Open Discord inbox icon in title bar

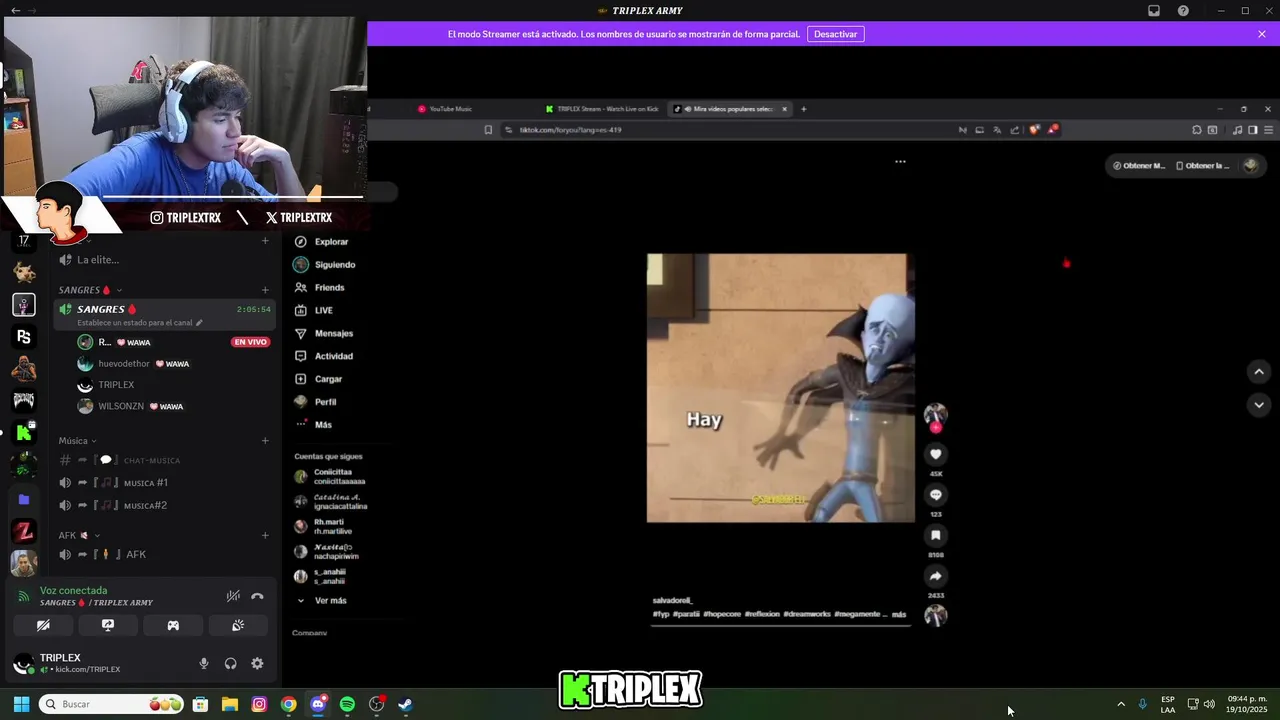point(1154,11)
